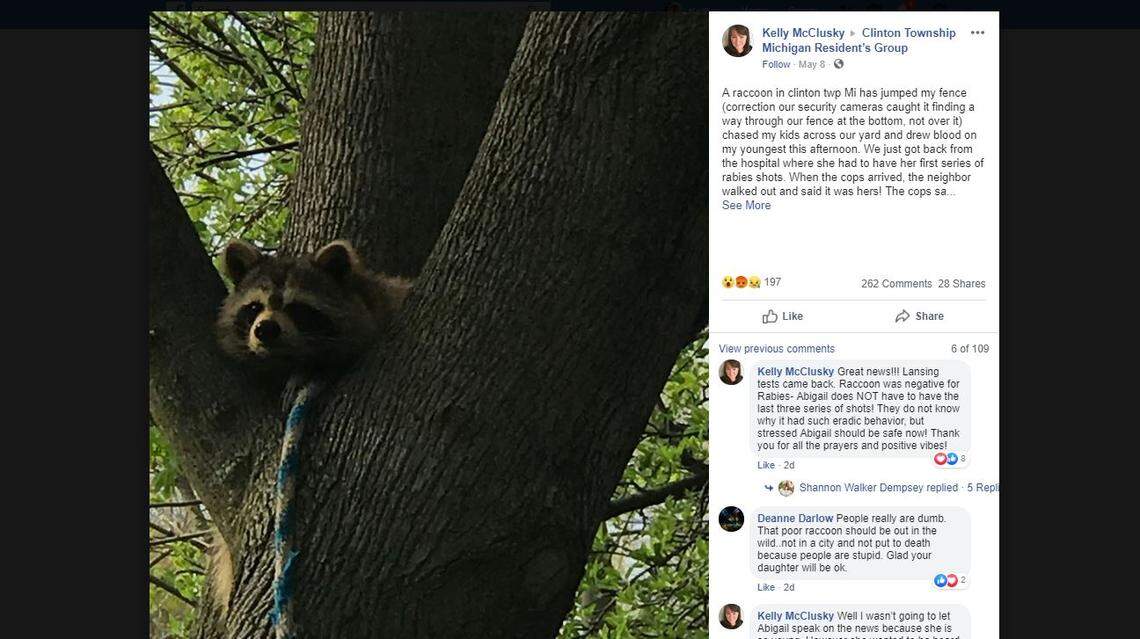This screenshot has width=1140, height=639.
Task: Click the crying reaction emoji on the post
Action: [x=754, y=281]
